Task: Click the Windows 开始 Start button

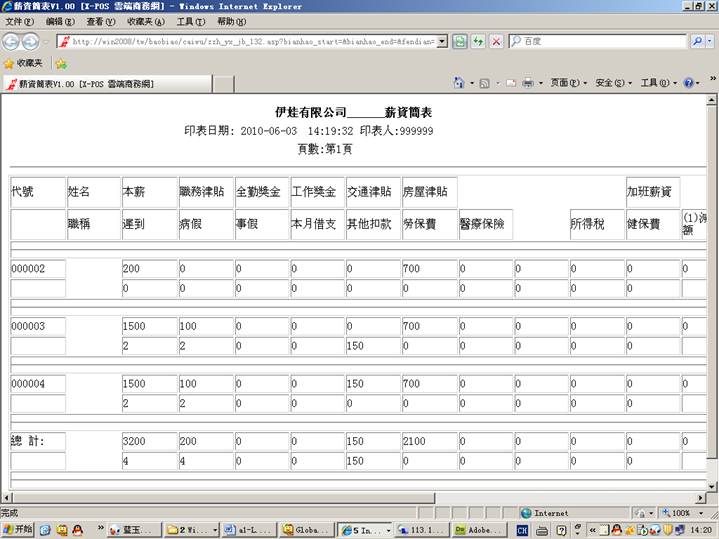Action: 18,529
